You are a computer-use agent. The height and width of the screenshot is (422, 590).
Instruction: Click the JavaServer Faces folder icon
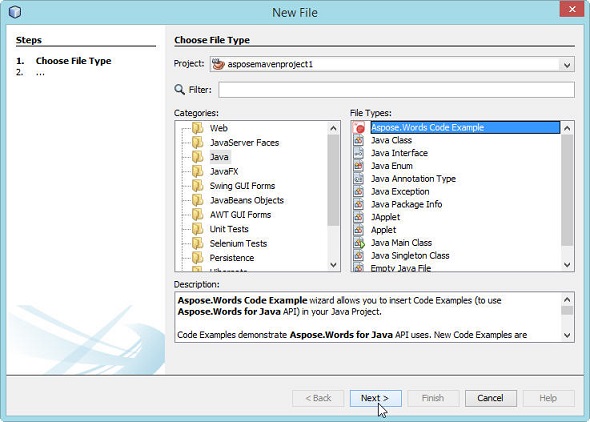[x=198, y=143]
